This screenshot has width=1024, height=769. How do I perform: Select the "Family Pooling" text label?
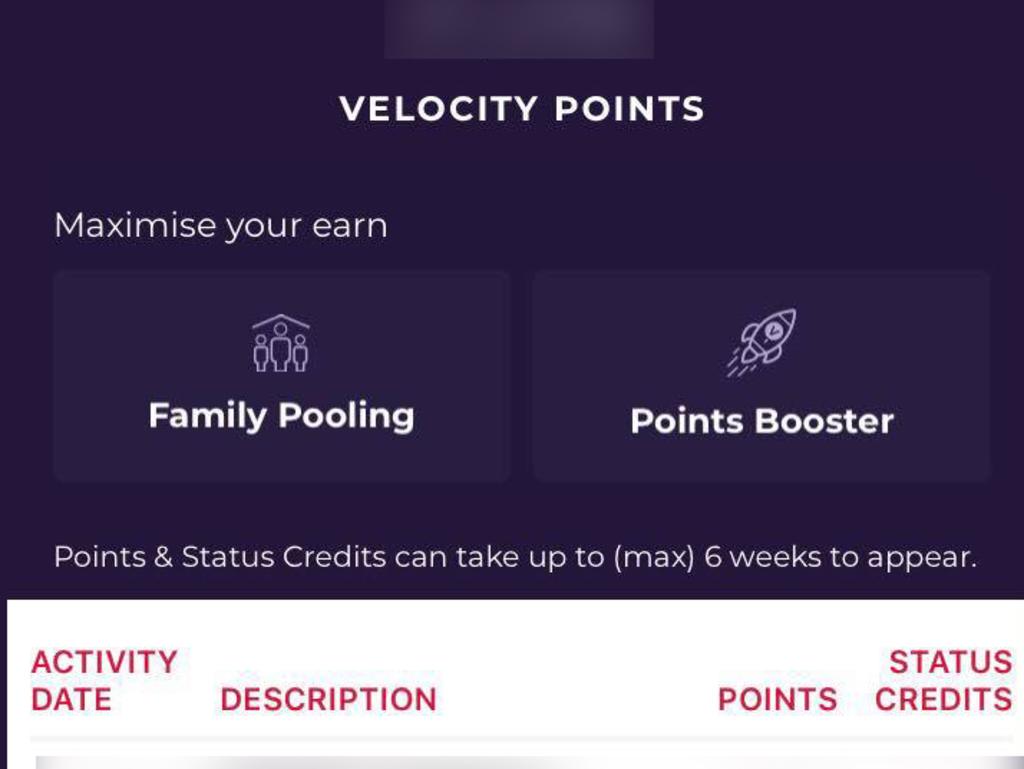281,416
